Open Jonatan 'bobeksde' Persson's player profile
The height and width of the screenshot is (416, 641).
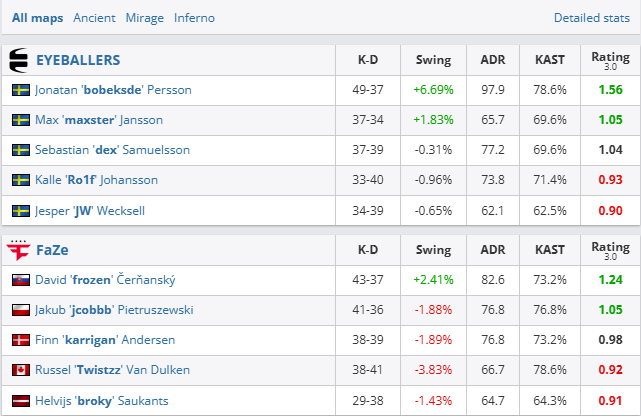point(113,90)
